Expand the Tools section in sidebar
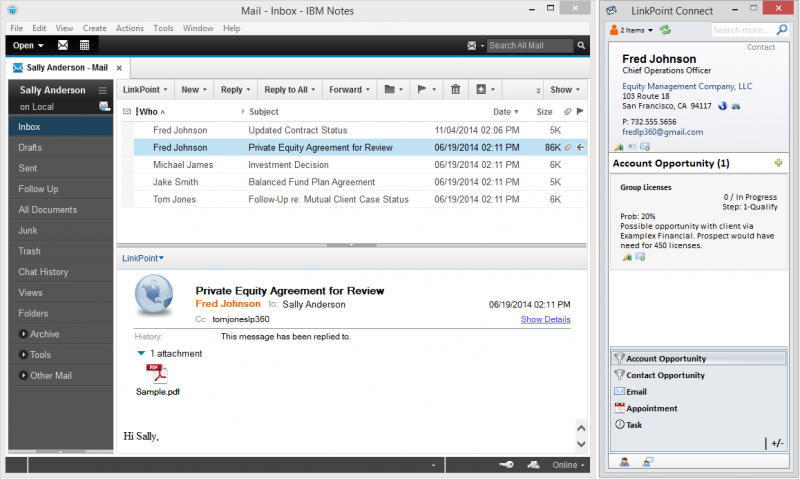This screenshot has height=479, width=800. point(23,355)
